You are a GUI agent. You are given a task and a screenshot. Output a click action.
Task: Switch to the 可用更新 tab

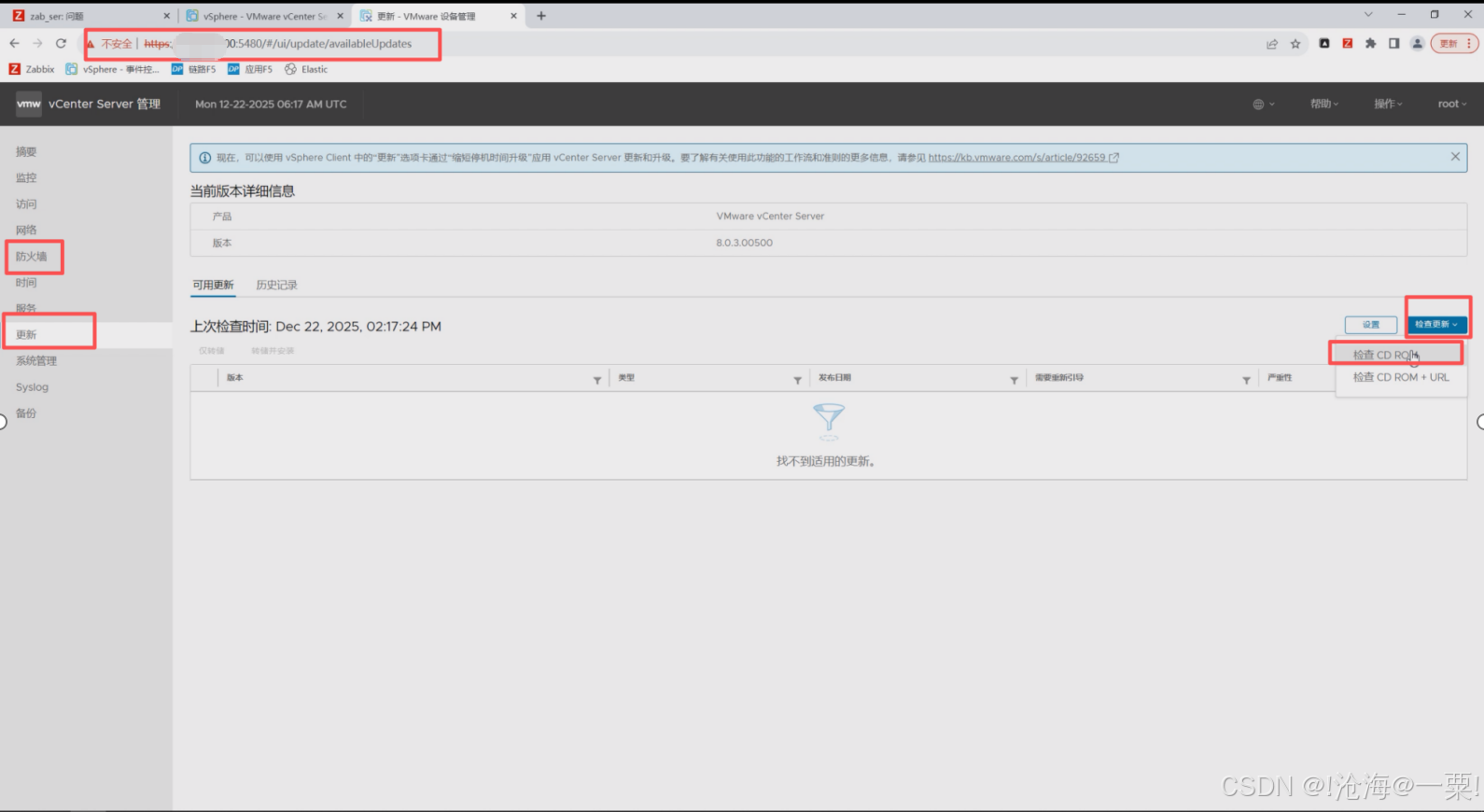213,285
